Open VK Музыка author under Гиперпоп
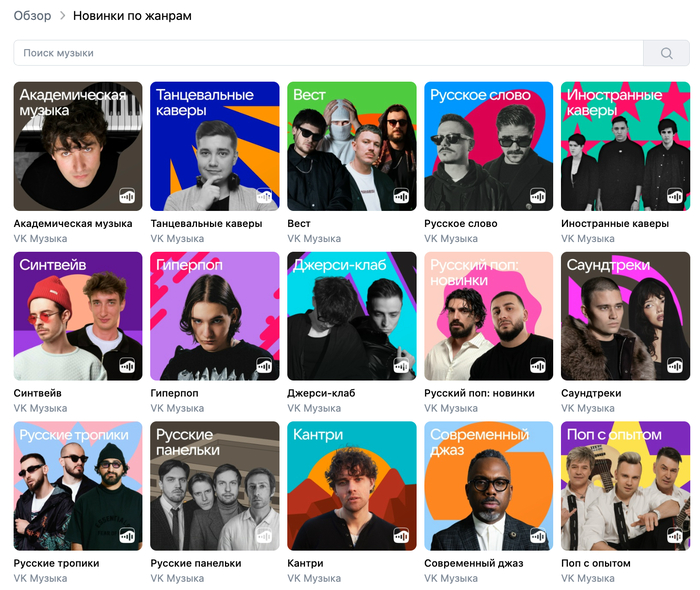The image size is (700, 590). [x=176, y=408]
